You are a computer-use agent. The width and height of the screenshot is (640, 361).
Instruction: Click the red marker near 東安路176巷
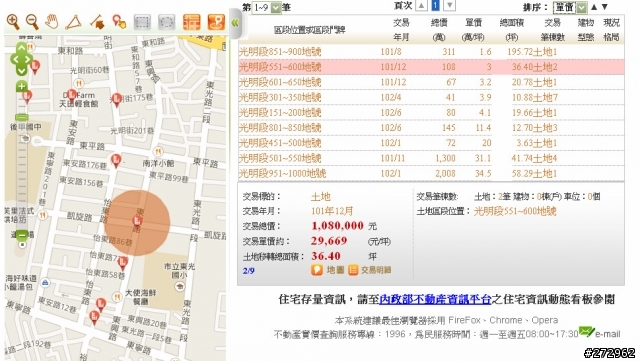click(x=116, y=160)
